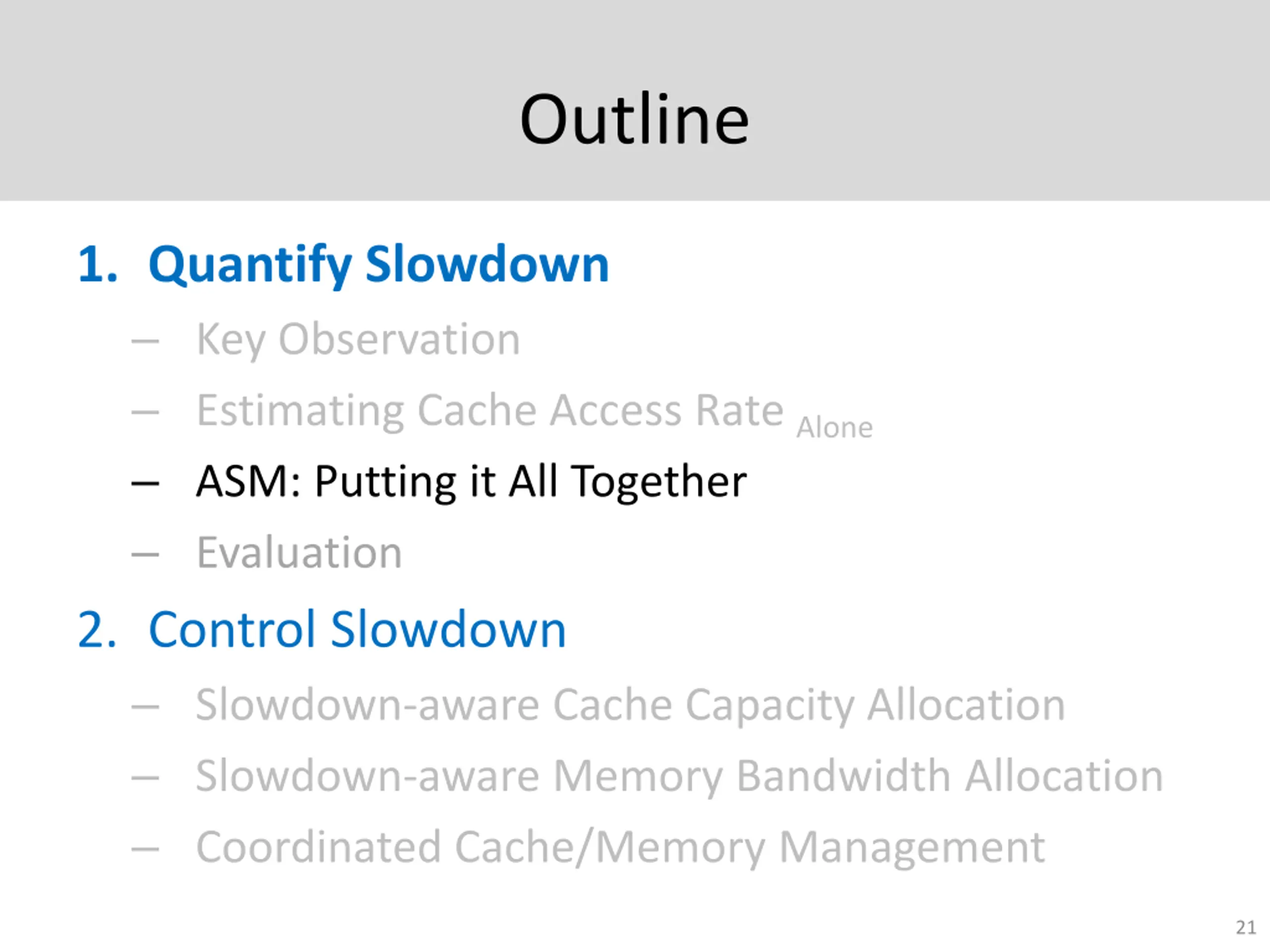
Task: Click the dash before "Coordinated Cache/Memory Management"
Action: point(145,849)
